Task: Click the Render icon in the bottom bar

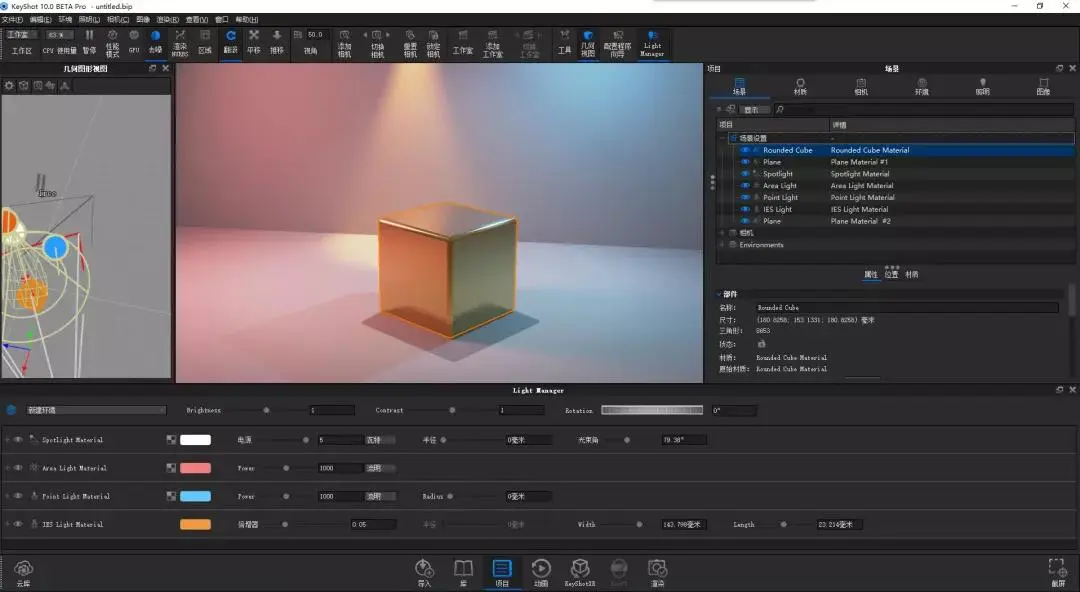Action: click(658, 572)
